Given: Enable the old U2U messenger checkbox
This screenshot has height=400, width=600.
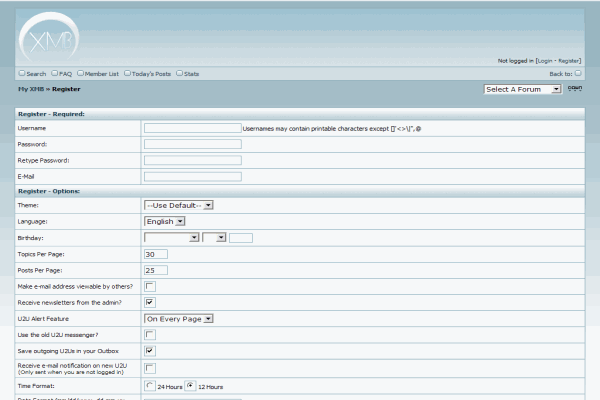Looking at the screenshot, I should point(150,335).
